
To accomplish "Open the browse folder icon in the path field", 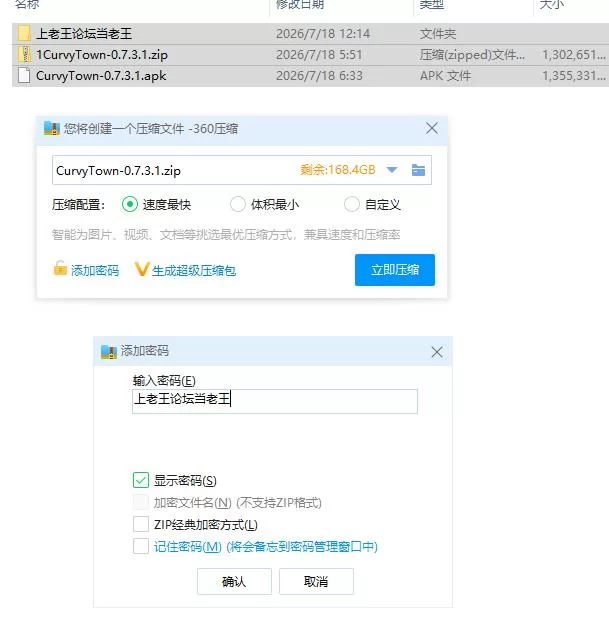I will (418, 170).
